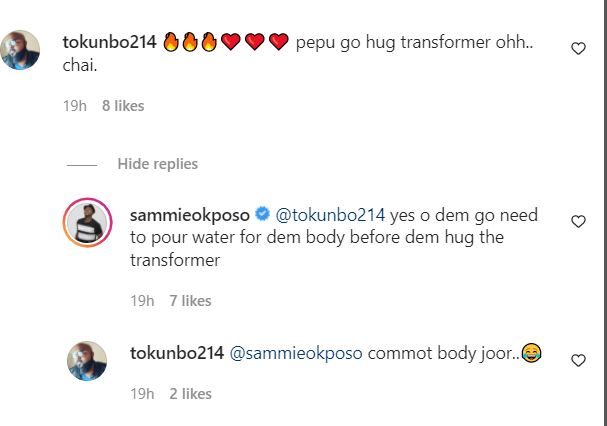Like tokunbo214's "pepu go hug transformer" comment
The width and height of the screenshot is (607, 426).
(x=578, y=49)
